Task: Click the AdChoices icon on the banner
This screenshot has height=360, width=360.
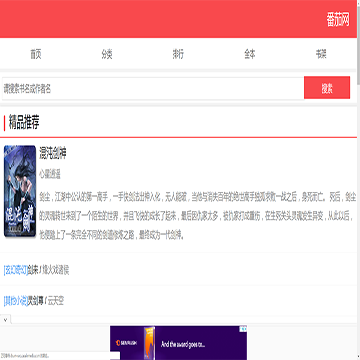Action: (x=244, y=329)
